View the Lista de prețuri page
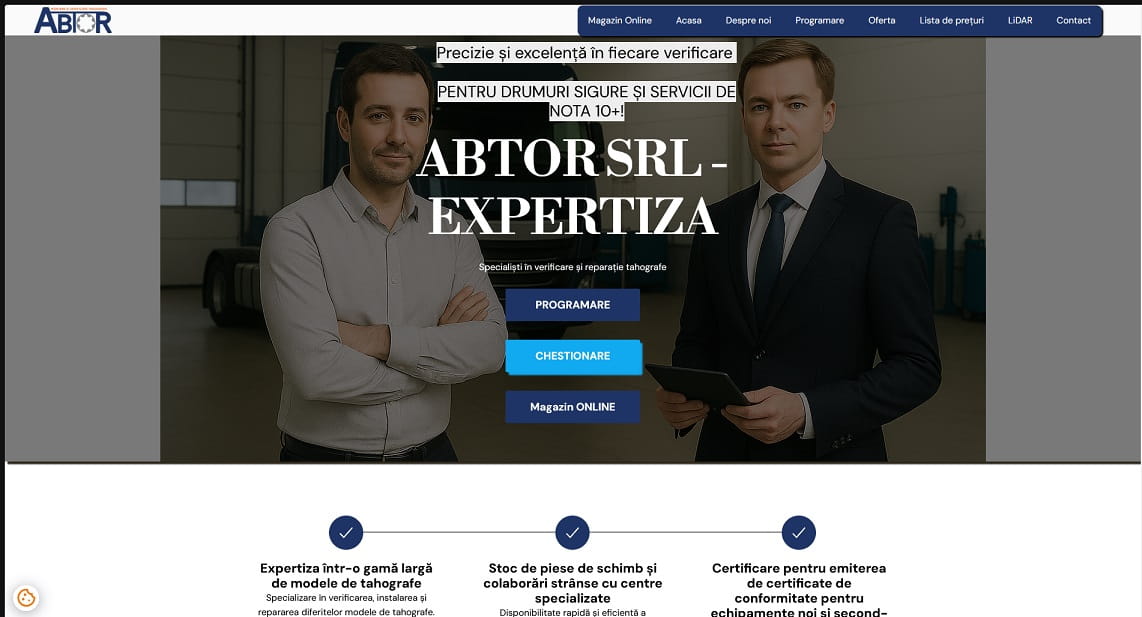Viewport: 1142px width, 617px height. [951, 20]
